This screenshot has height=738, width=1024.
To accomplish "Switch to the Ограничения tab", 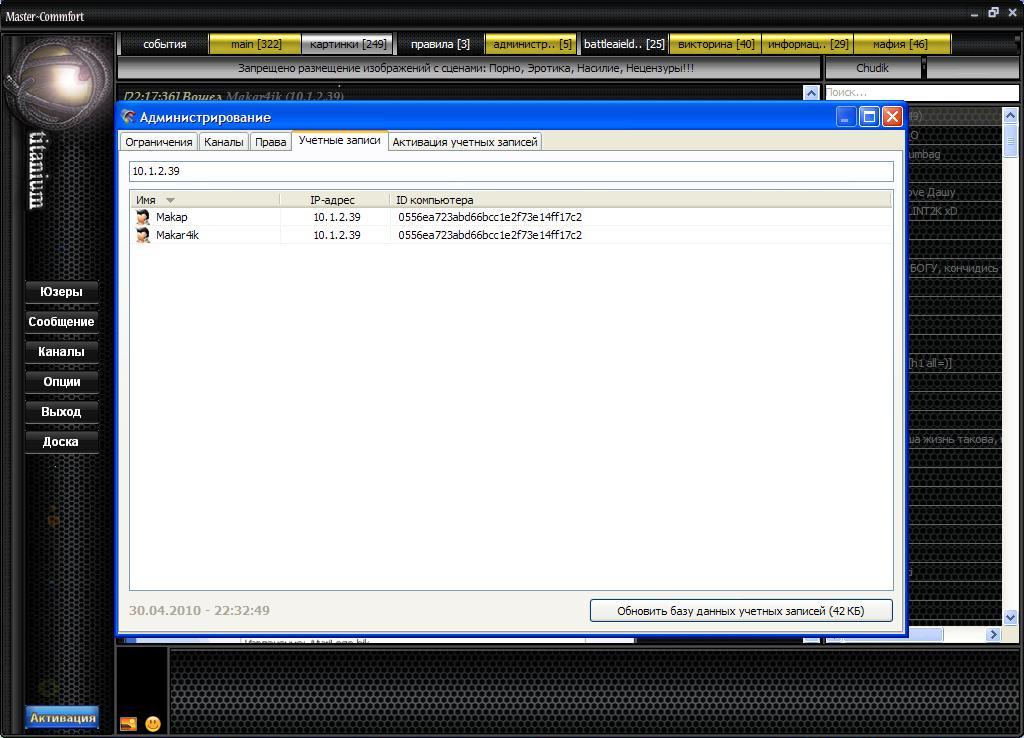I will [159, 142].
